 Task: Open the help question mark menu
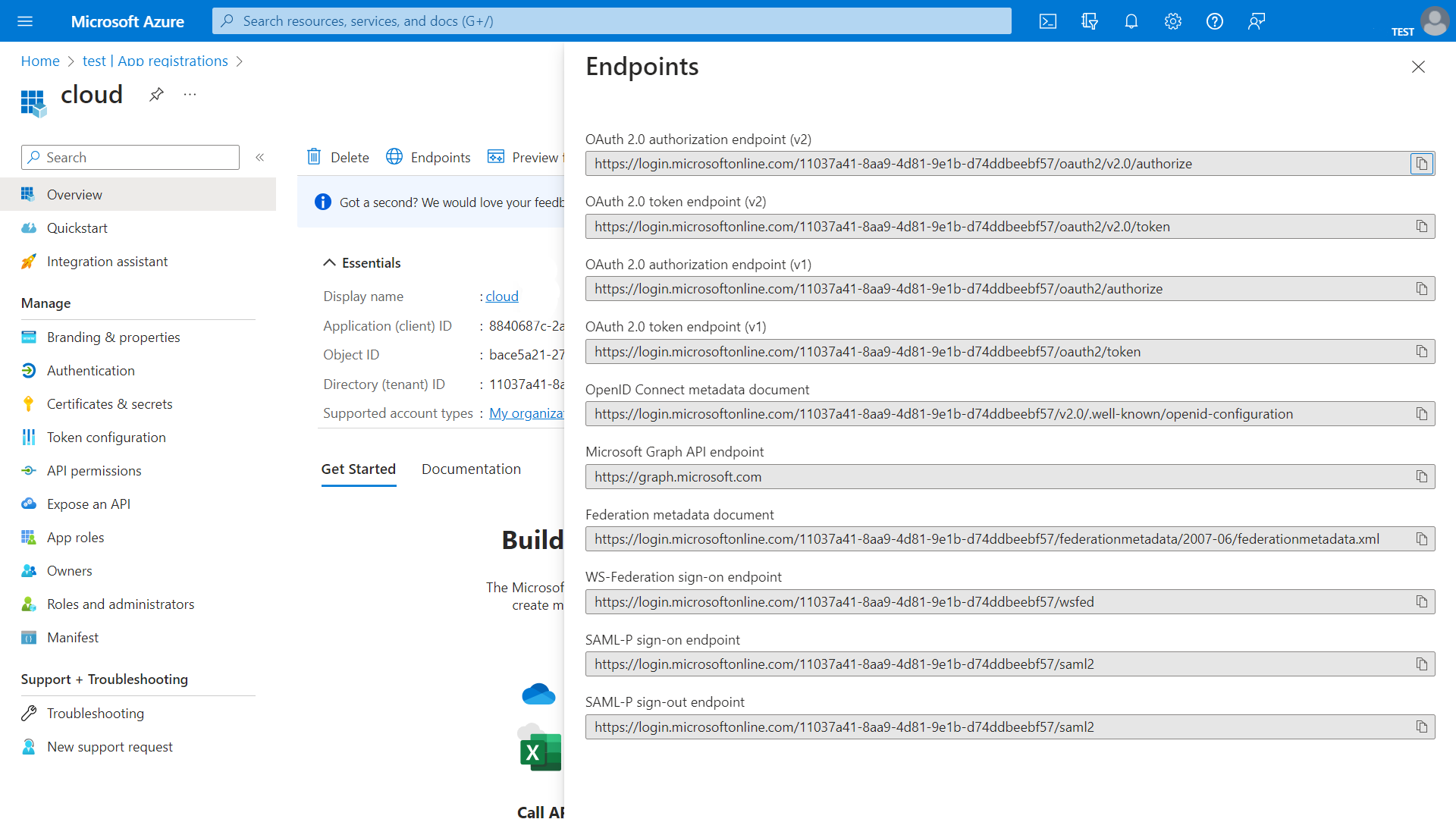1214,21
